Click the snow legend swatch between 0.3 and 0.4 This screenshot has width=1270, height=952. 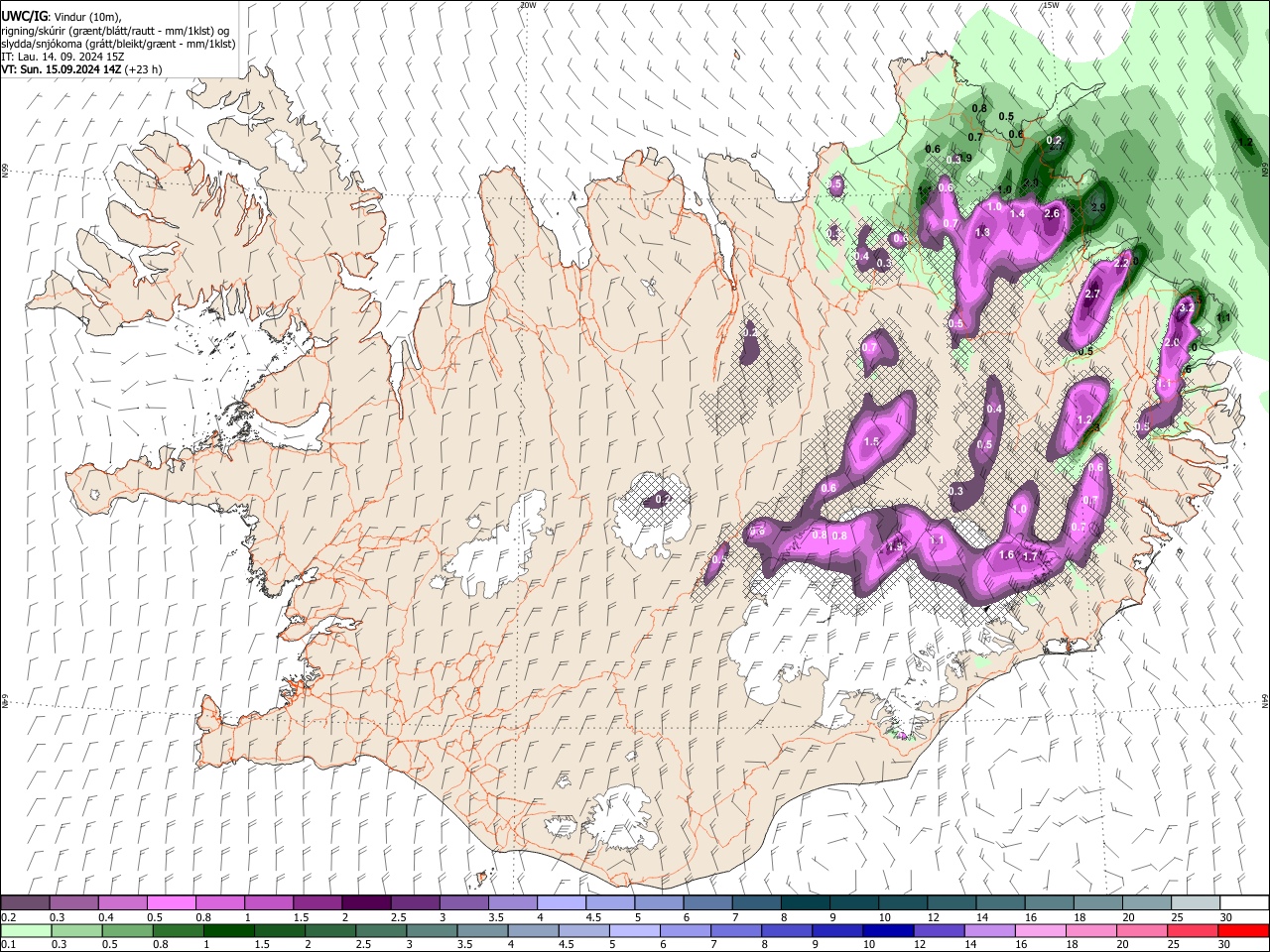[74, 902]
